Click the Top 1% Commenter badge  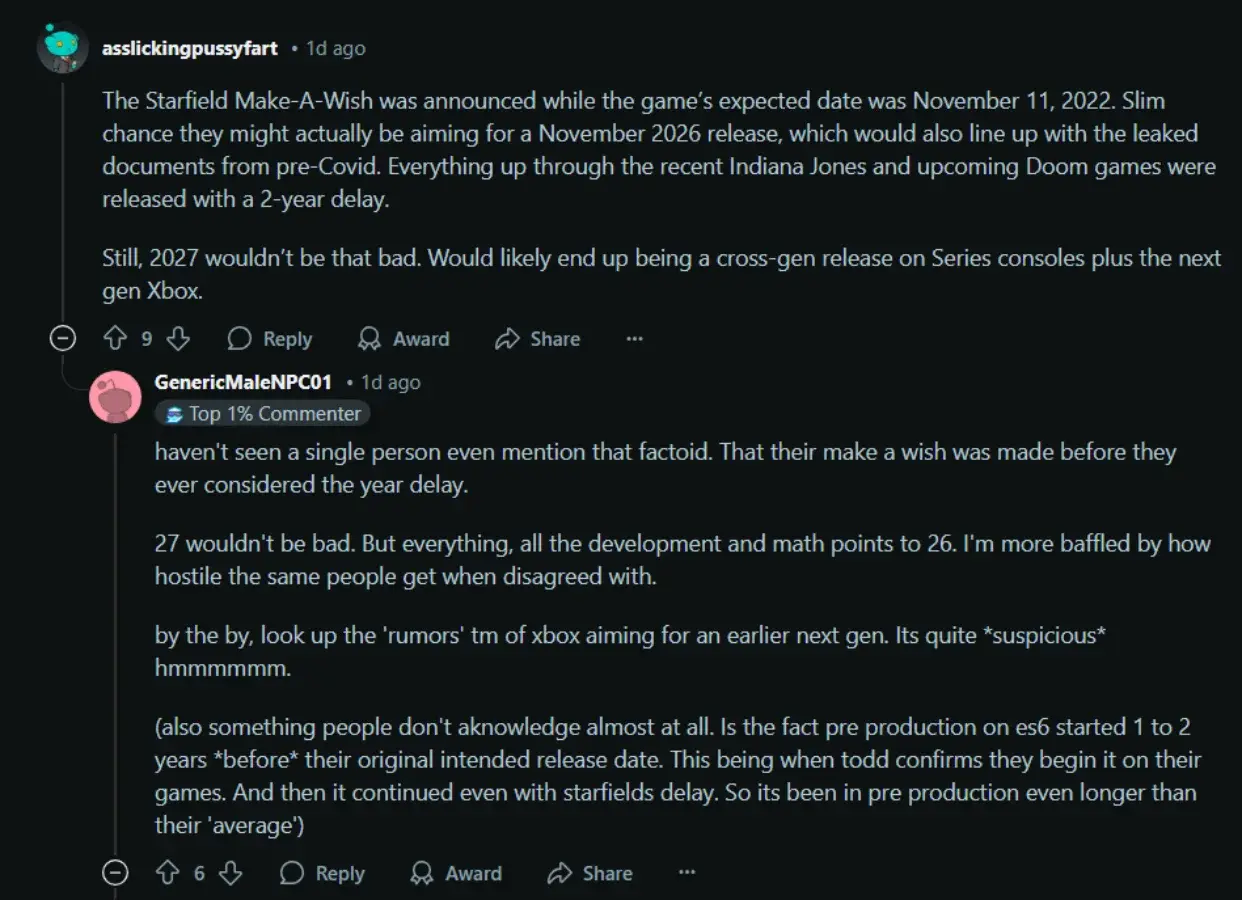point(263,414)
